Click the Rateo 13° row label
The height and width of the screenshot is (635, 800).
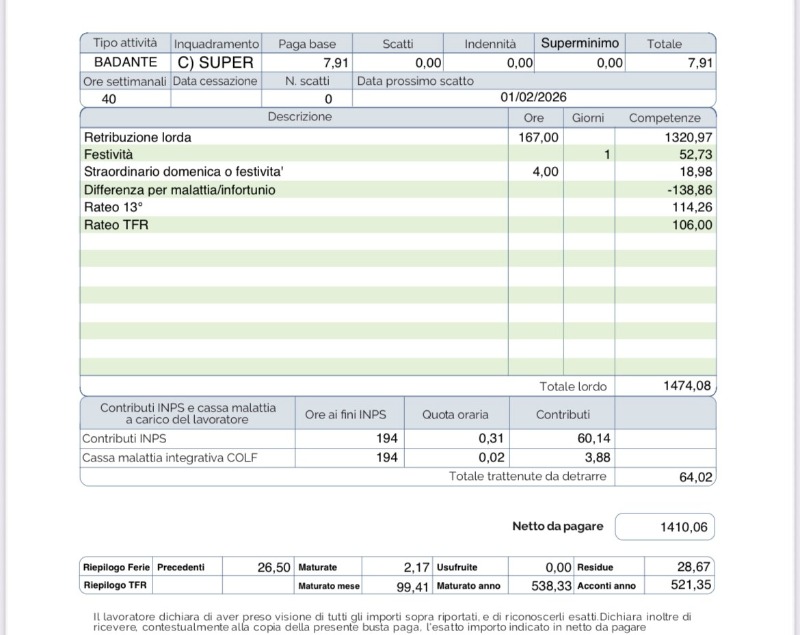coord(113,207)
